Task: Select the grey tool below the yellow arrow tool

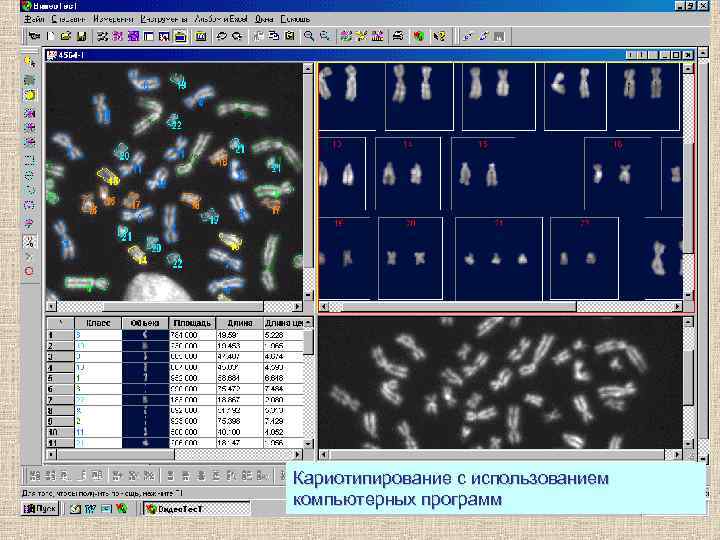Action: [30, 80]
